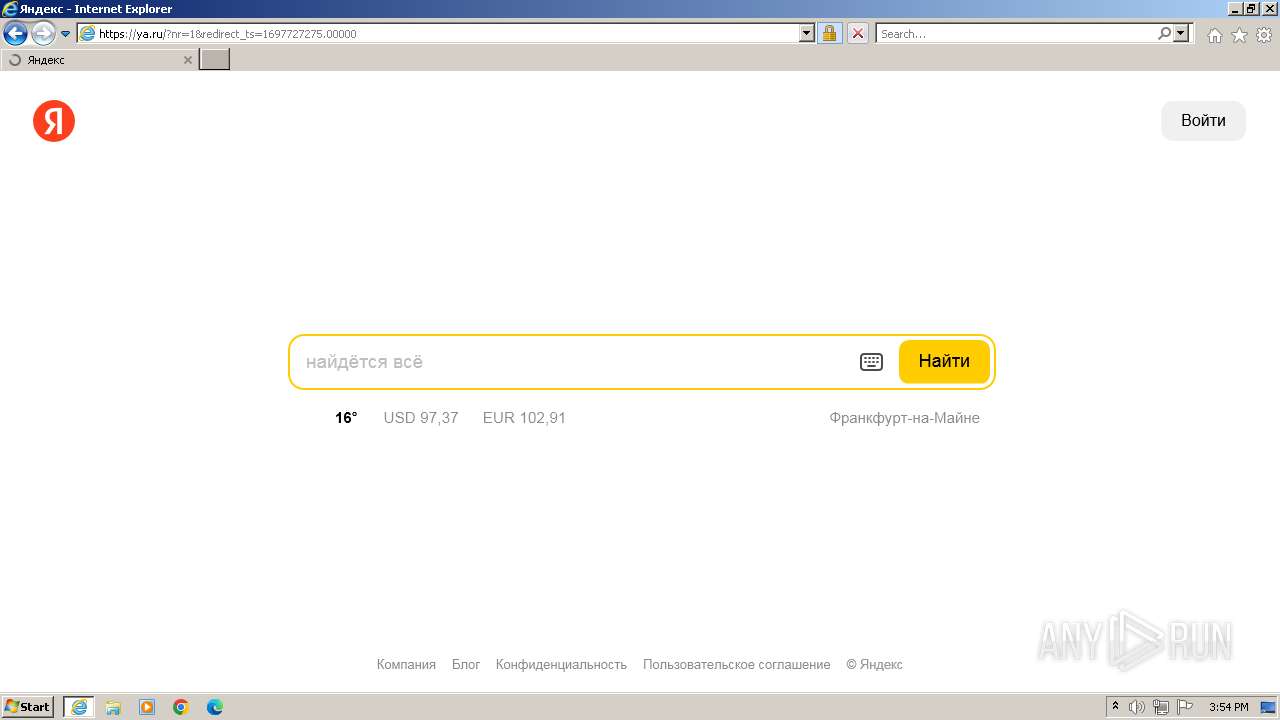
Task: Click the volume speaker tray icon
Action: click(1137, 707)
